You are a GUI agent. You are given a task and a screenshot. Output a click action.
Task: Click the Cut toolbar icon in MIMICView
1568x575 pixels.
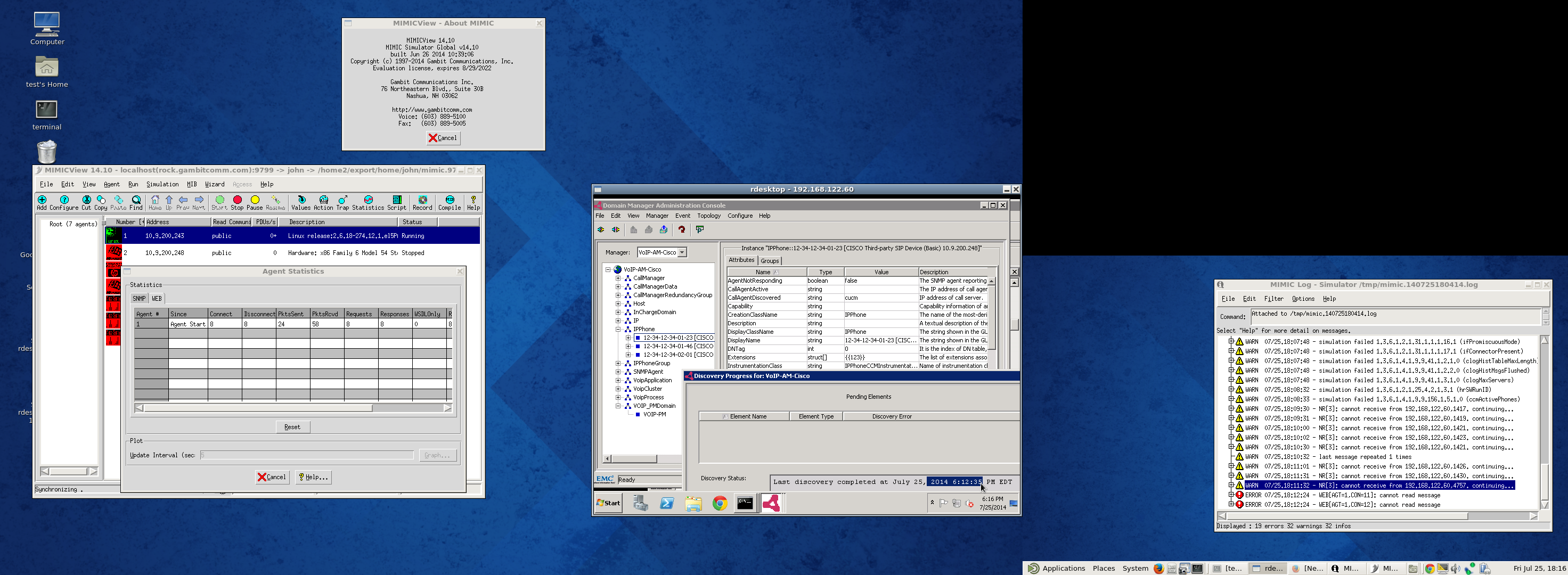coord(86,203)
